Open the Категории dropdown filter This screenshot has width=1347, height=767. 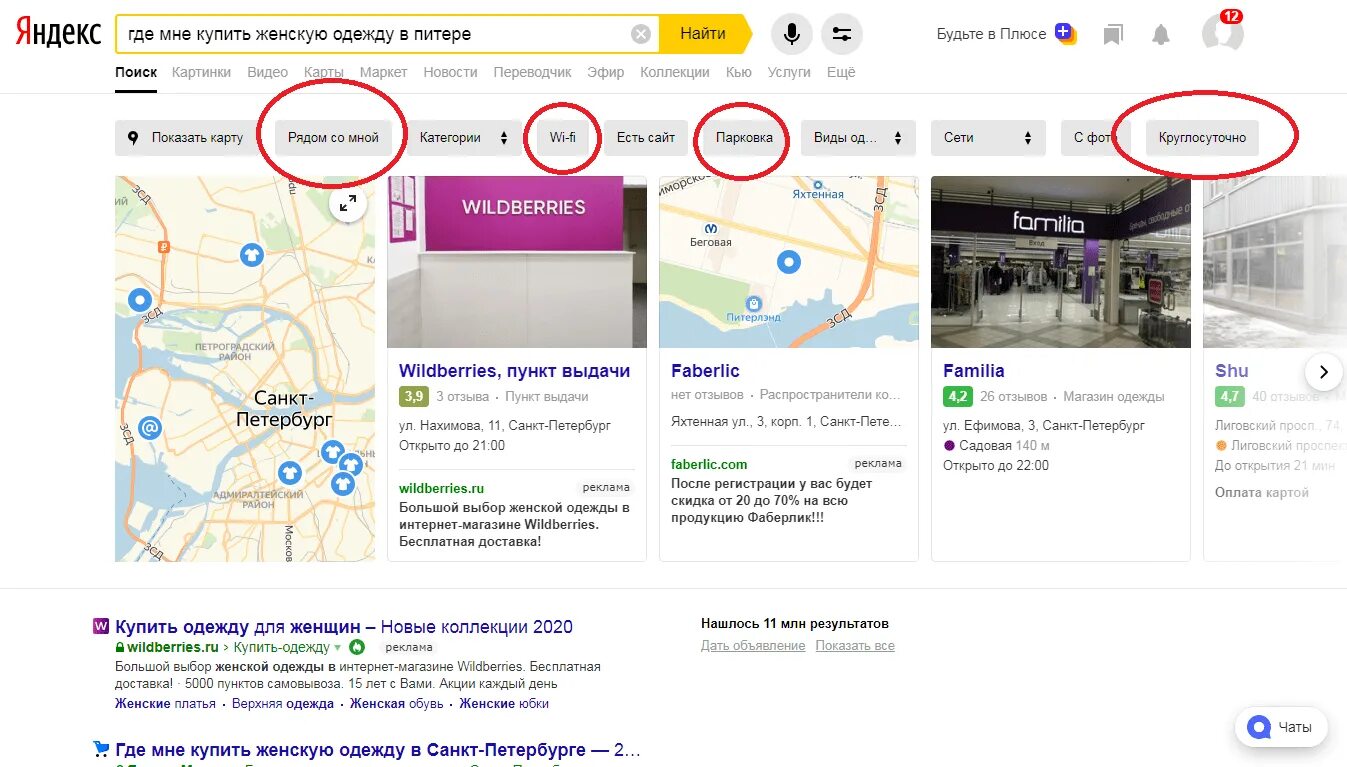pos(463,138)
